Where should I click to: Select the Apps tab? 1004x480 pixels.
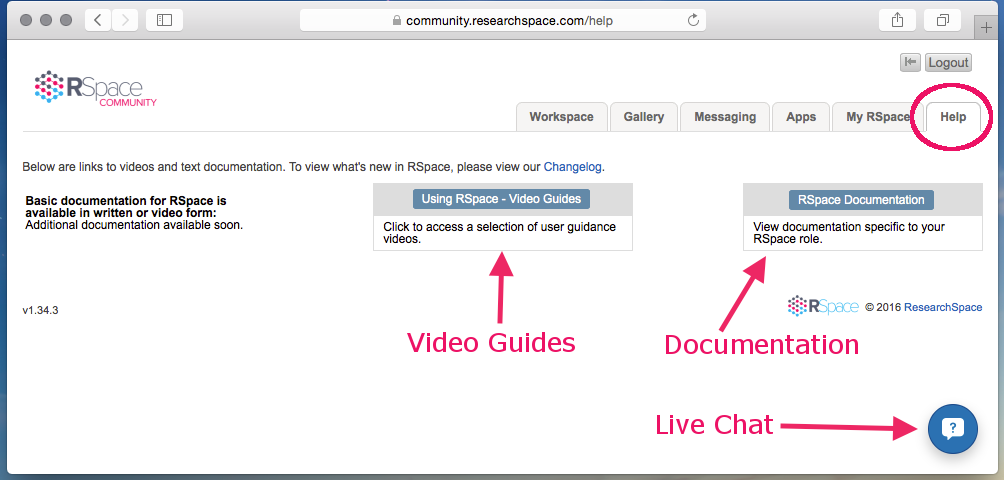point(801,117)
